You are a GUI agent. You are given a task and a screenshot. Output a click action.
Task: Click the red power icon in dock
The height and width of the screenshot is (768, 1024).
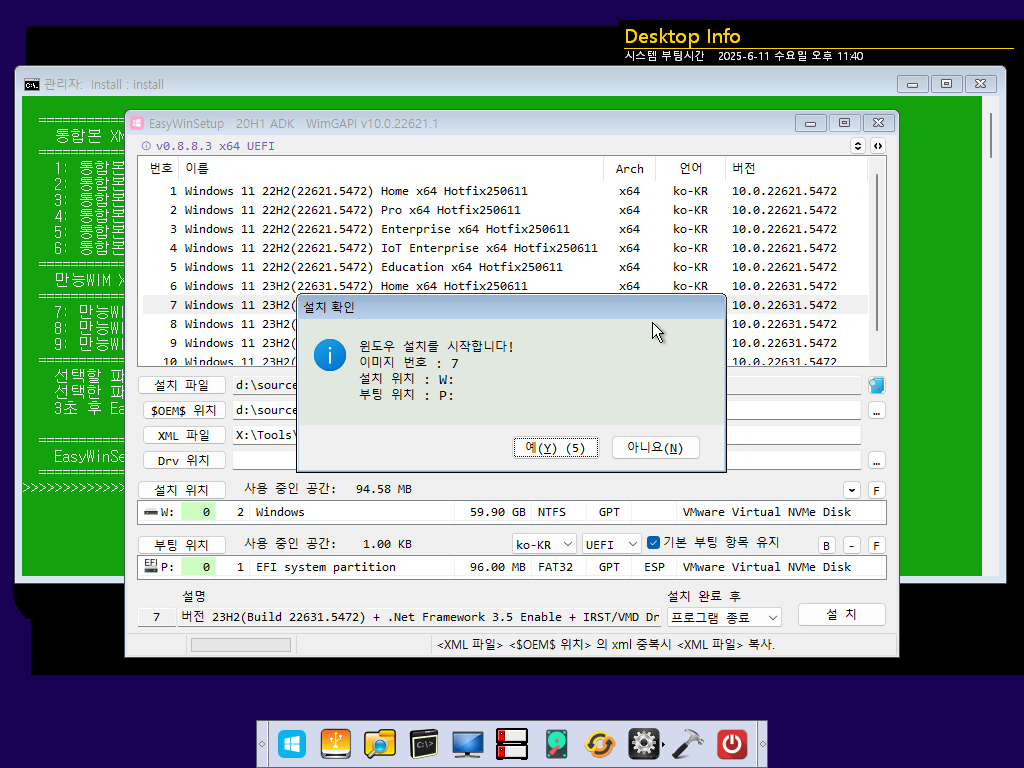(732, 744)
